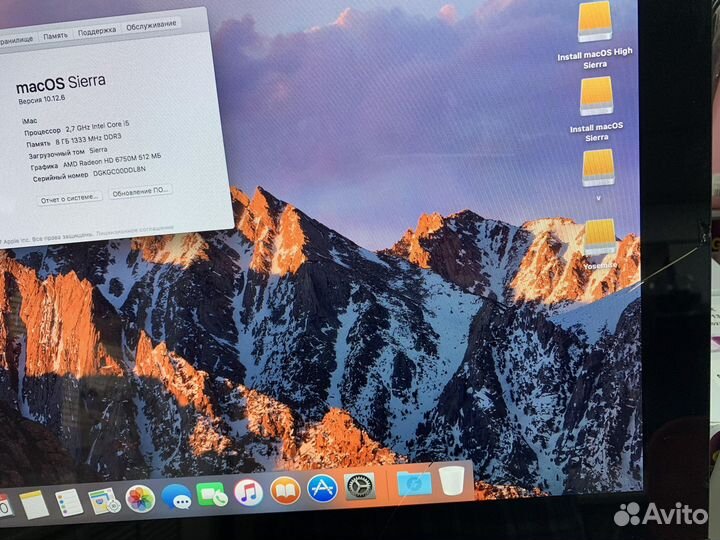720x540 pixels.
Task: Click the AMD Radeon HD 6750M graphics value
Action: tap(112, 160)
